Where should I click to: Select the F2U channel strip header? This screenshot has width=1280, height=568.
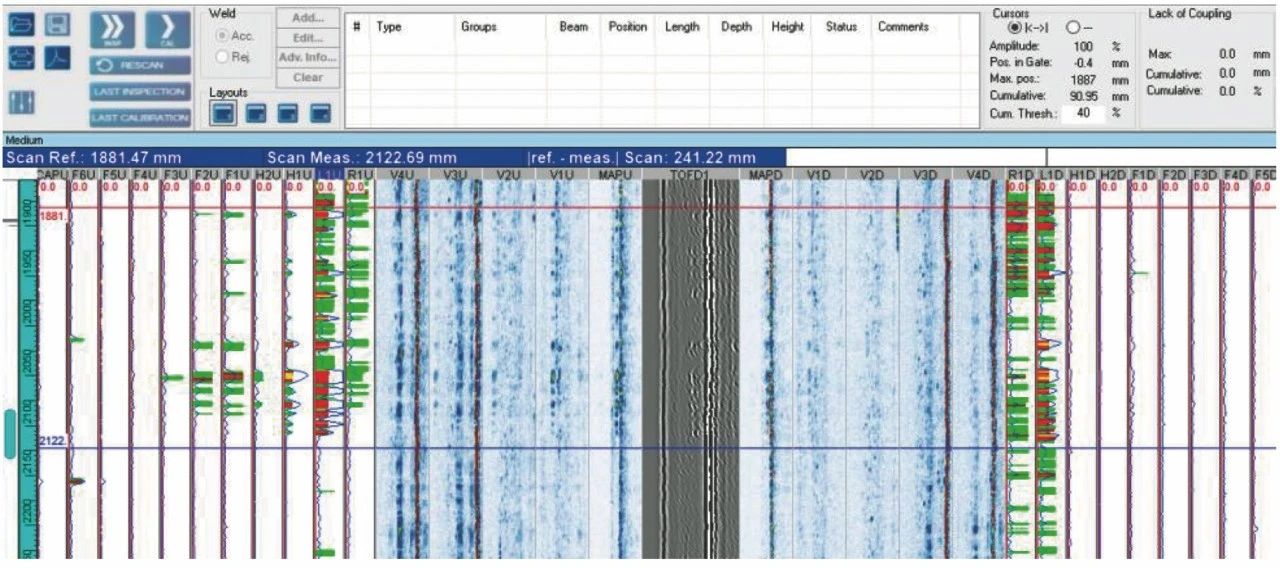click(206, 175)
